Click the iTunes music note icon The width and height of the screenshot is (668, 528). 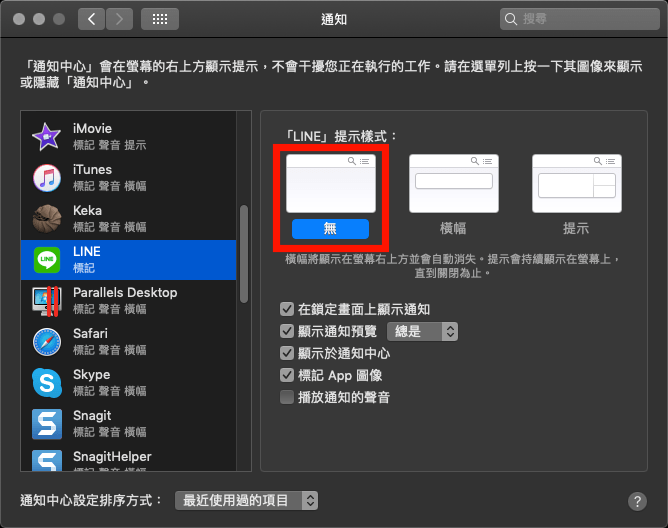point(46,178)
